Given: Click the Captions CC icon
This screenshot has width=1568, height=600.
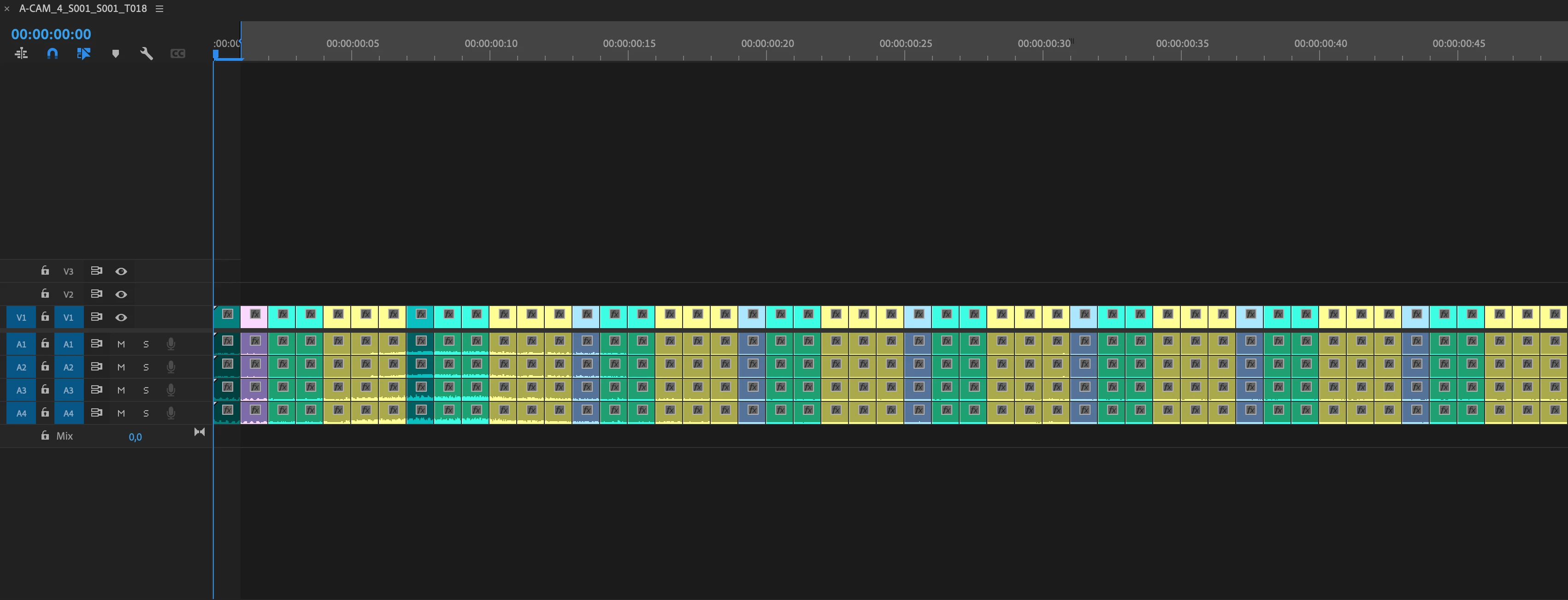Looking at the screenshot, I should pos(178,53).
